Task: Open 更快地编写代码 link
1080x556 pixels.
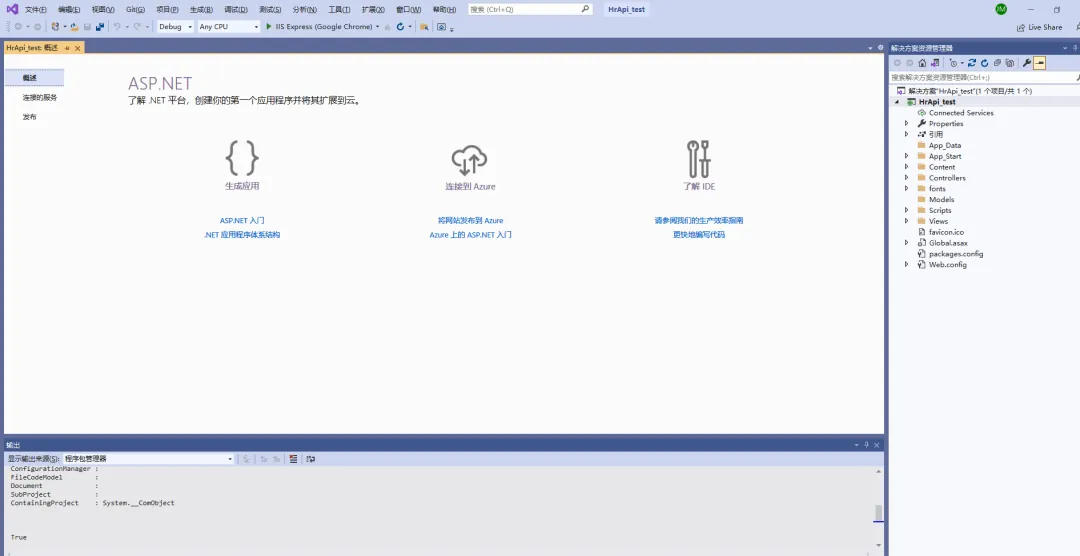Action: click(698, 235)
